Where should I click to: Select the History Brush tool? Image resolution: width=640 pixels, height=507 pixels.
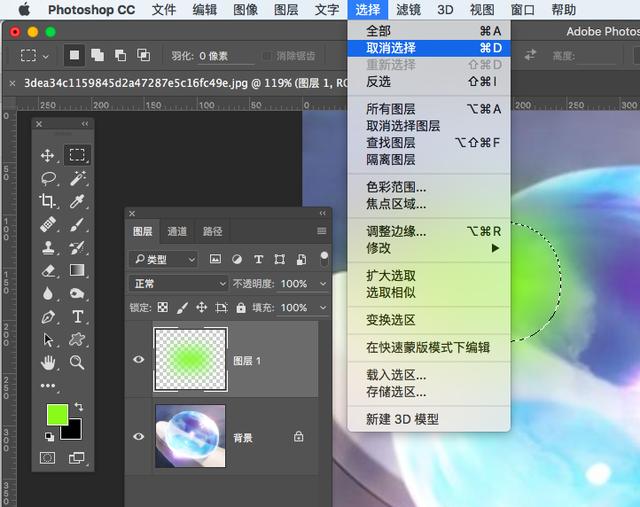coord(77,247)
